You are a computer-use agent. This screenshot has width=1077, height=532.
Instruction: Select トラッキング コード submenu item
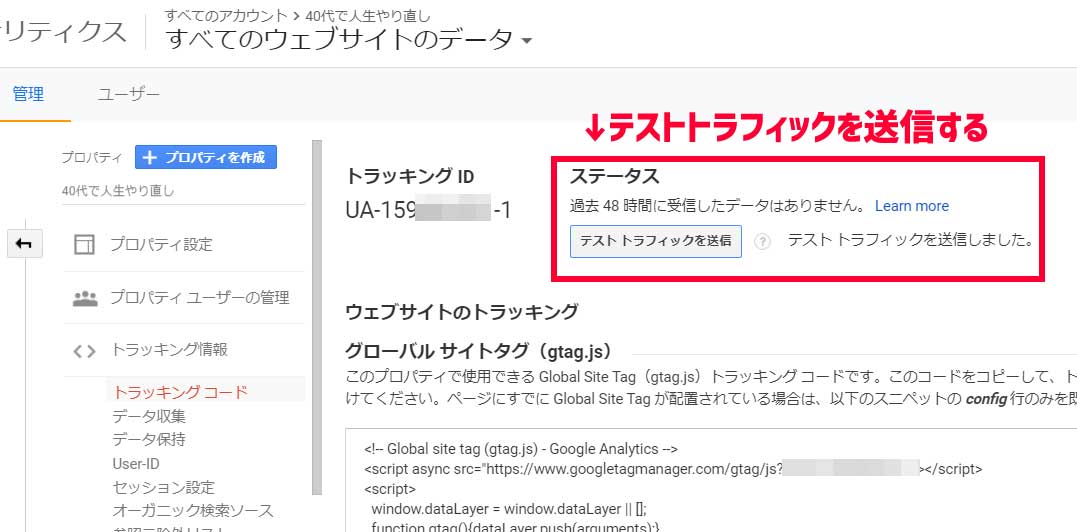tap(180, 392)
